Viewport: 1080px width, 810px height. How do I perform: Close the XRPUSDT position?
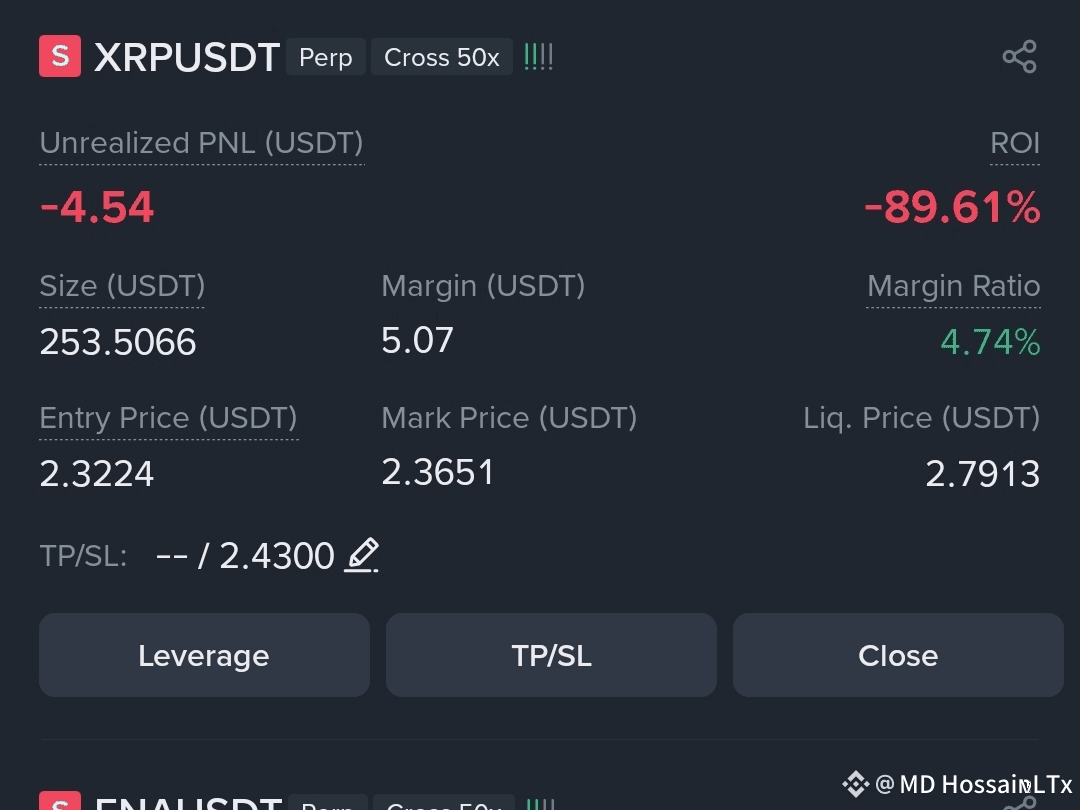(898, 655)
